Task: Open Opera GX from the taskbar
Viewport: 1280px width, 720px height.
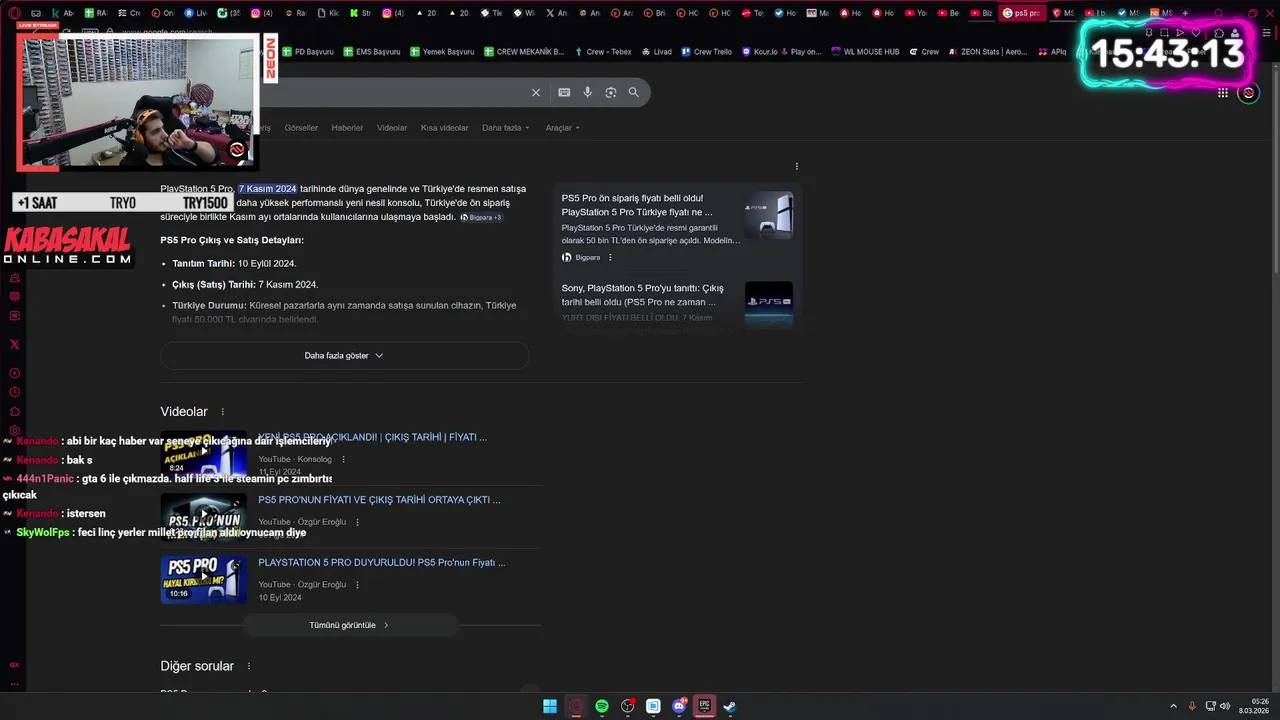Action: [x=576, y=706]
